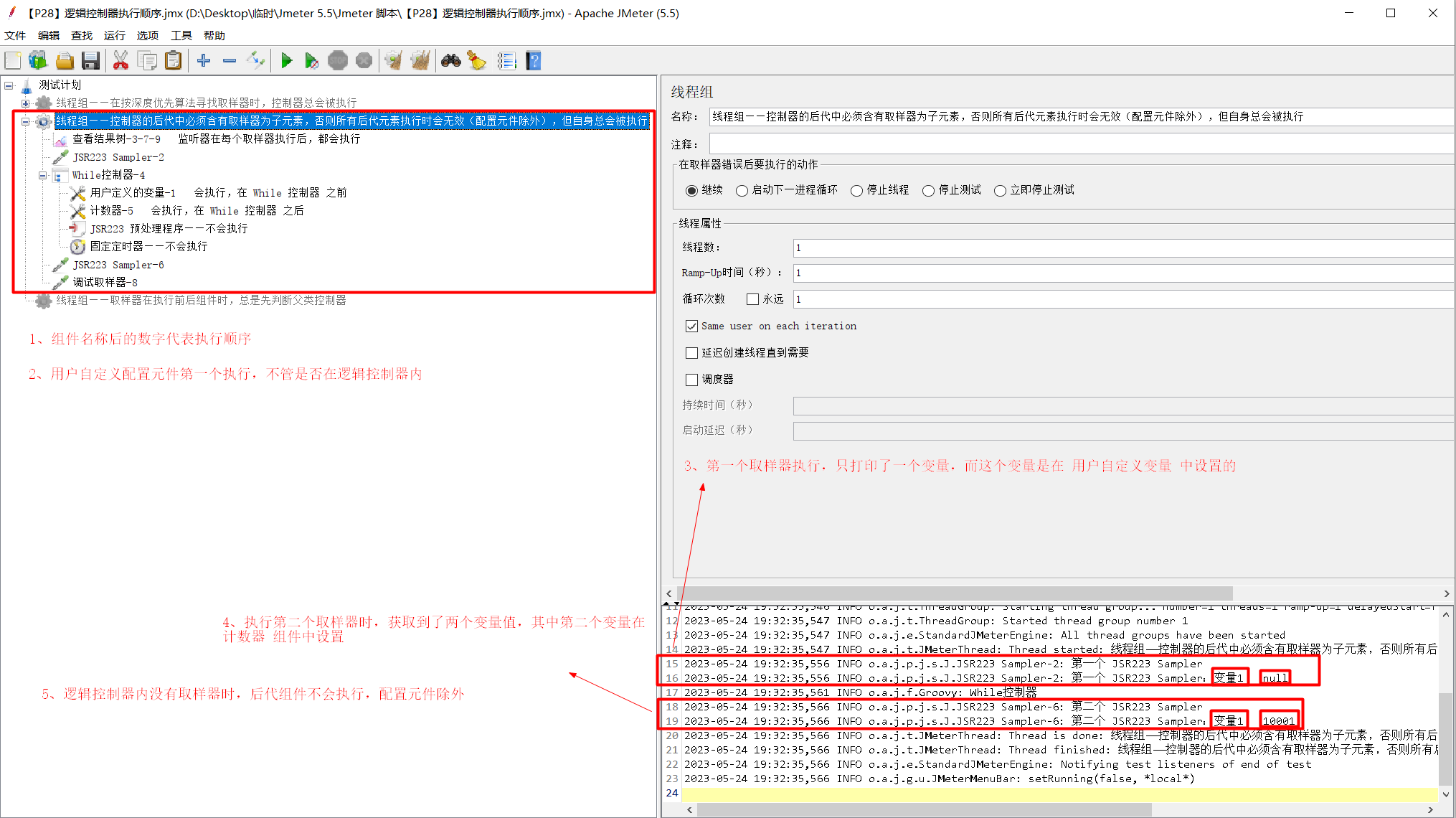Image resolution: width=1456 pixels, height=818 pixels.
Task: Click the Cut scissors icon
Action: click(120, 61)
